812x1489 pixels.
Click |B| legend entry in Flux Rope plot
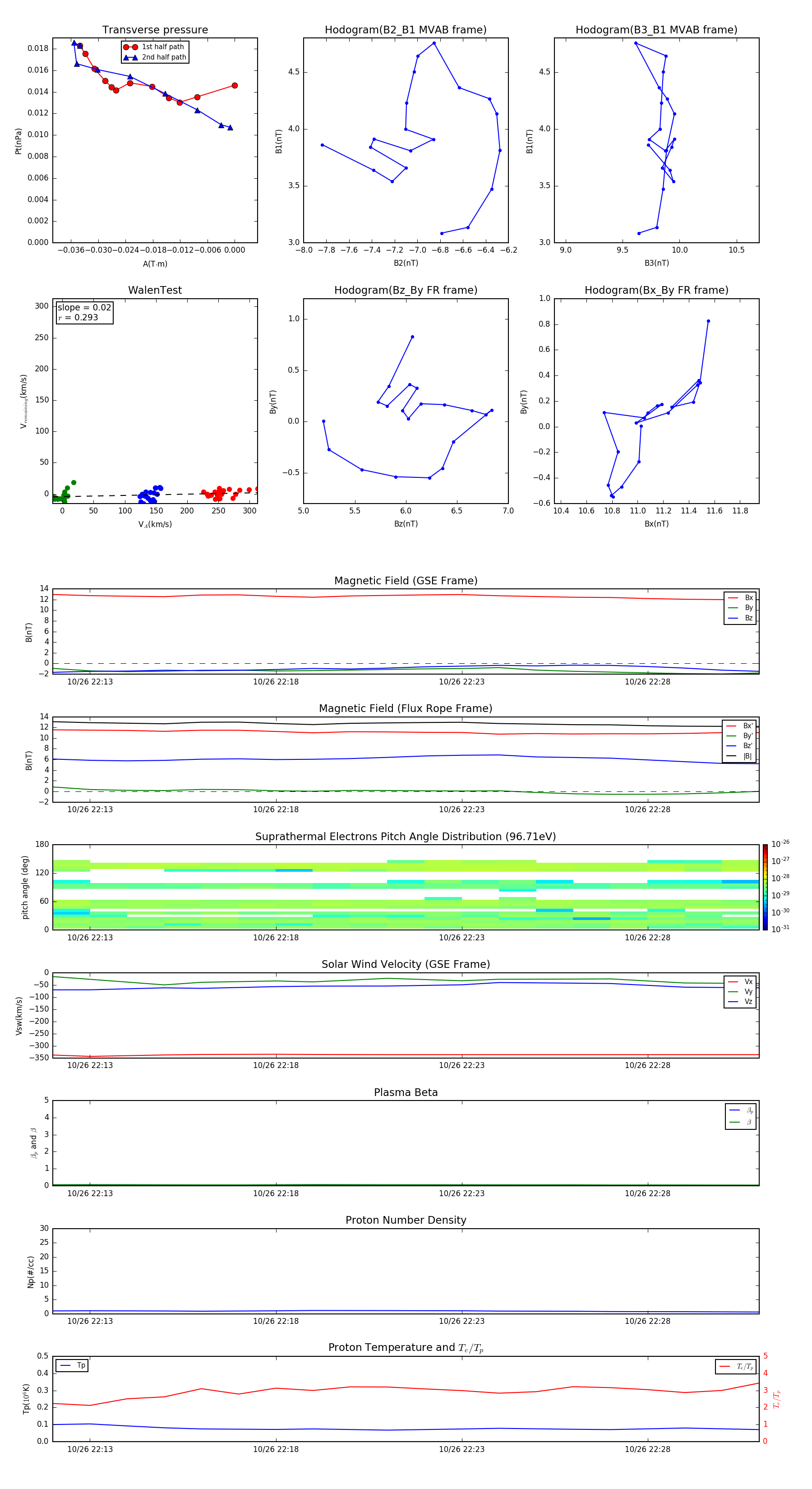point(740,756)
